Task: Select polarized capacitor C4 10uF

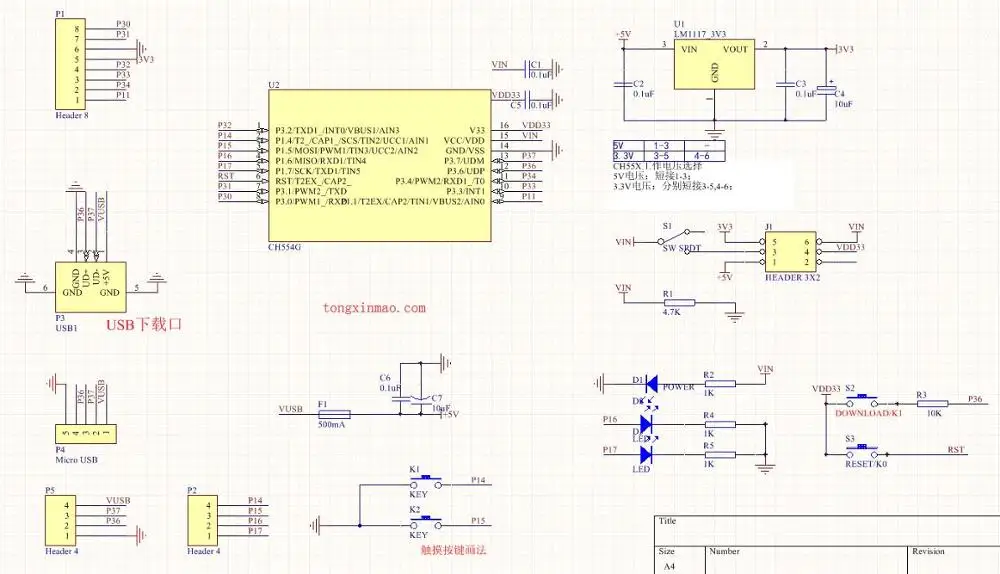Action: (x=827, y=90)
